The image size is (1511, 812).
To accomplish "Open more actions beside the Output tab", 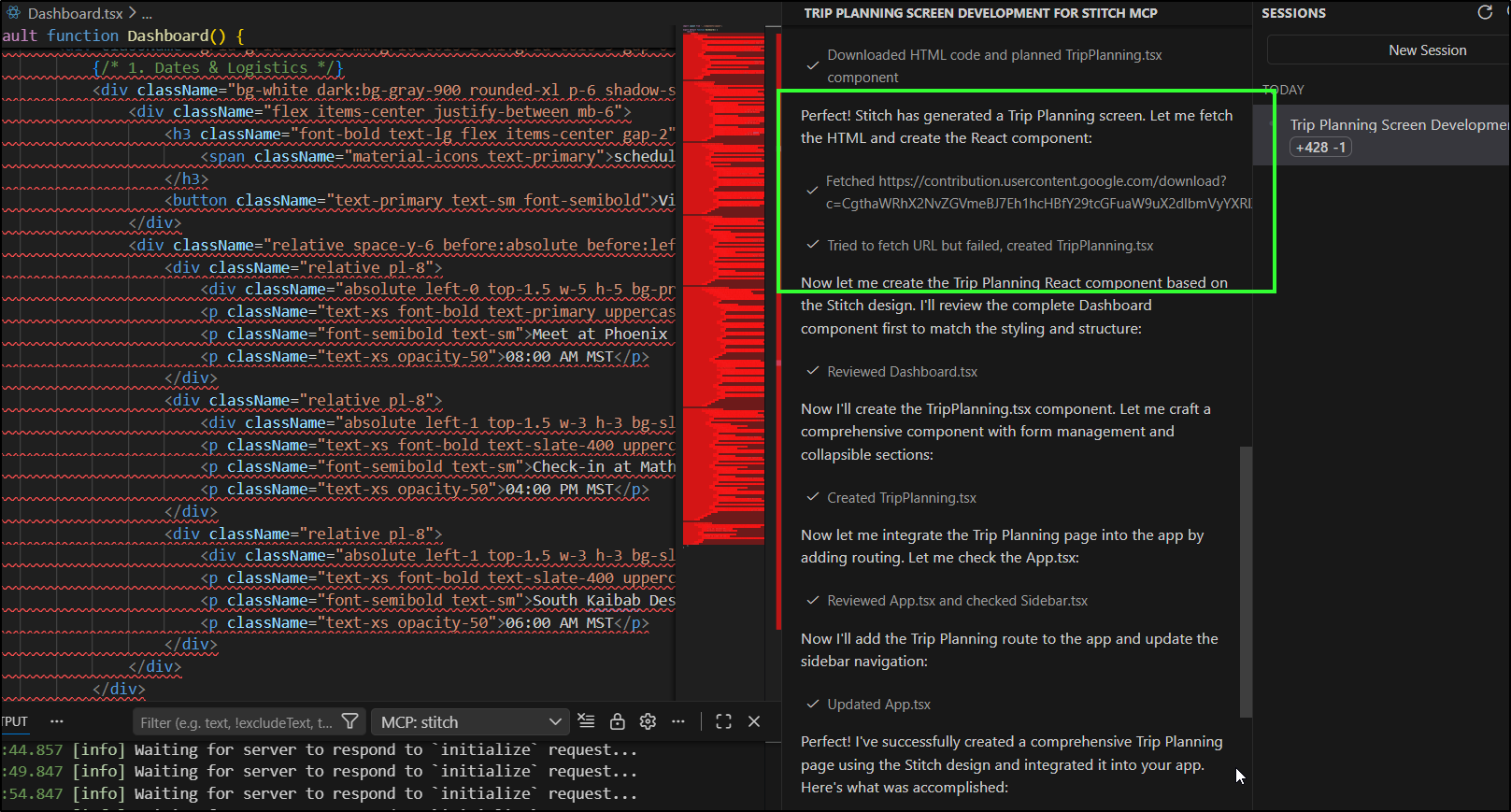I will tap(57, 721).
